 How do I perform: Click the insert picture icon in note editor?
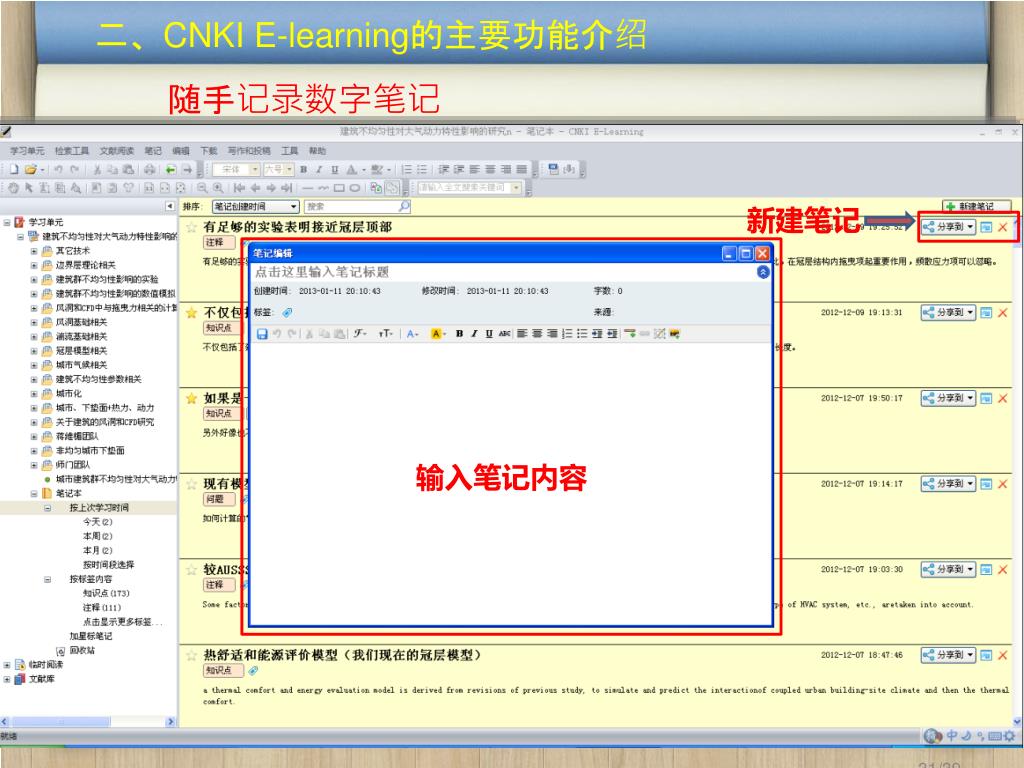pyautogui.click(x=675, y=334)
